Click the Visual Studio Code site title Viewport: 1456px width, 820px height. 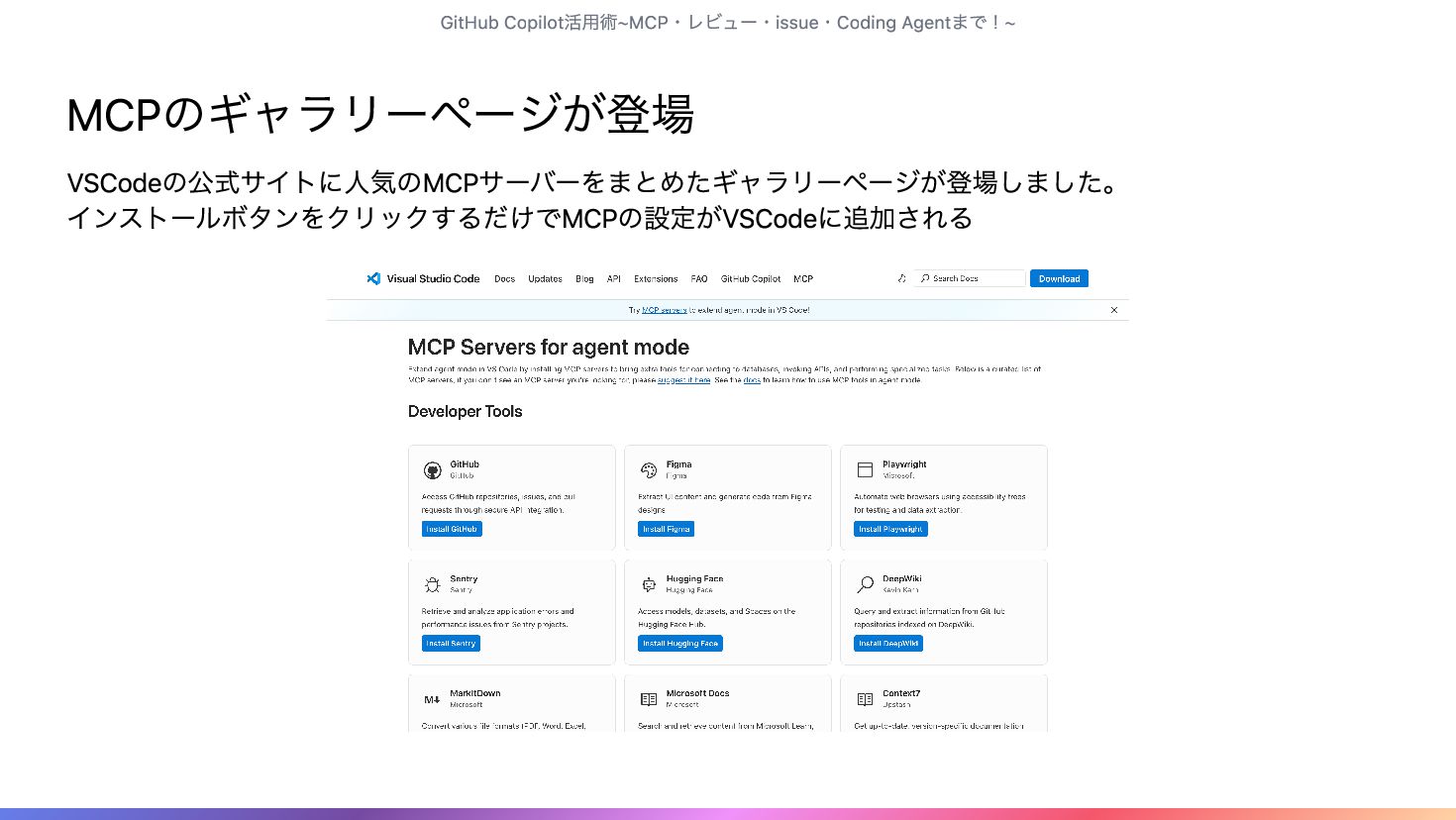point(433,278)
